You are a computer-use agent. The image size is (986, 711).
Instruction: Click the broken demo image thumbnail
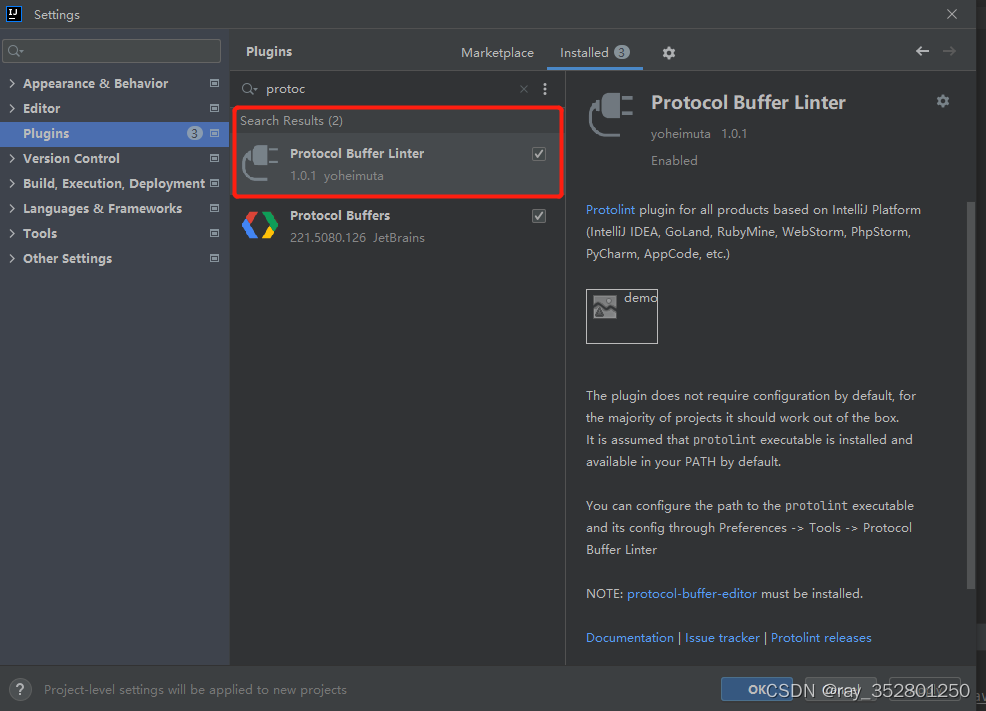(x=621, y=316)
